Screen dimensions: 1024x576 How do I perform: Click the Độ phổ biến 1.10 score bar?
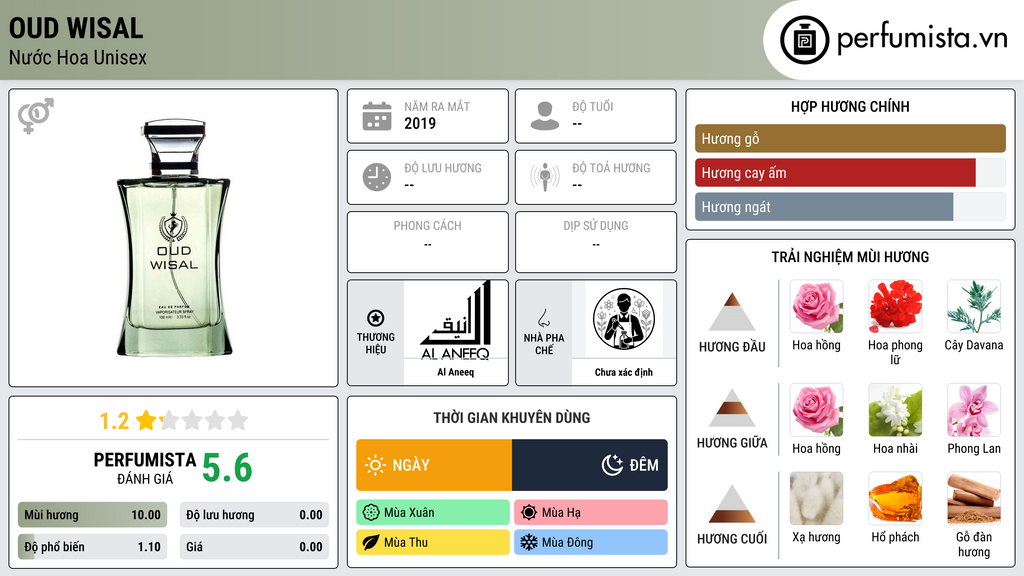coord(92,547)
